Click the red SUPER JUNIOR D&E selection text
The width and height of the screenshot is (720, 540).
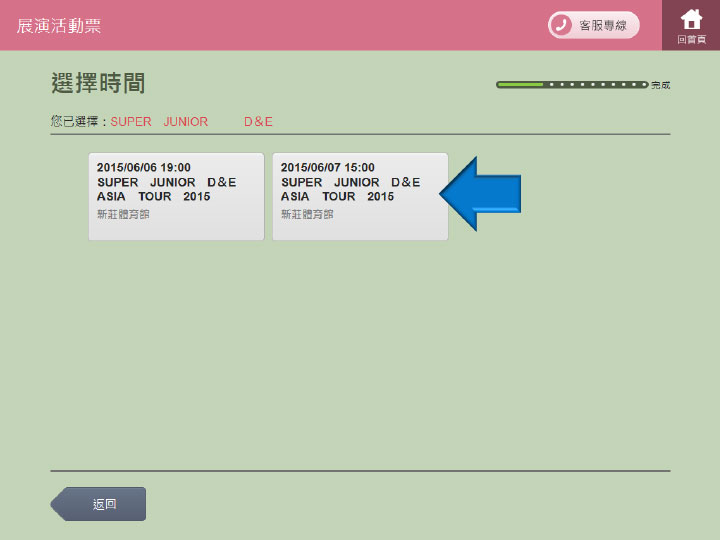191,122
